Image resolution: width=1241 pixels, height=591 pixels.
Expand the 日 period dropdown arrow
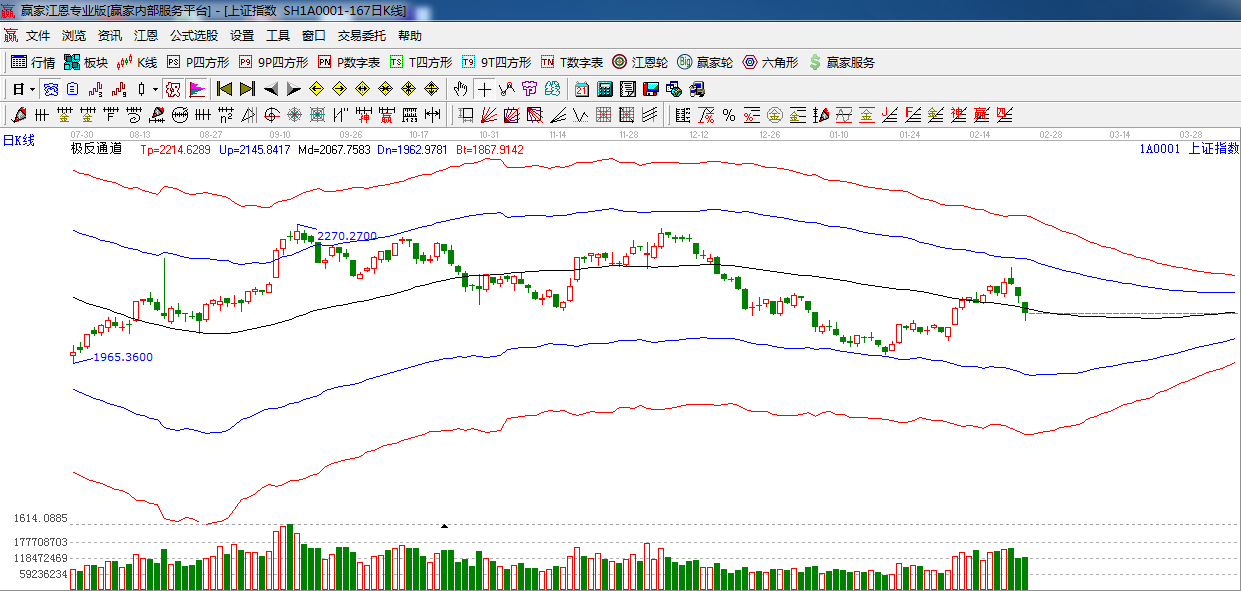(32, 89)
